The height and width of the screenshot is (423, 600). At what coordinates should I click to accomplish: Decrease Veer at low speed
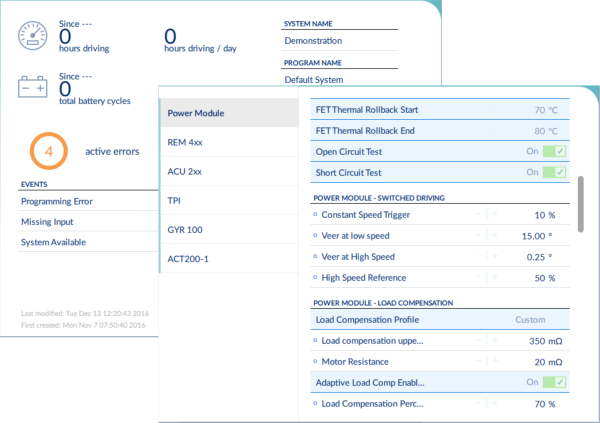(478, 235)
